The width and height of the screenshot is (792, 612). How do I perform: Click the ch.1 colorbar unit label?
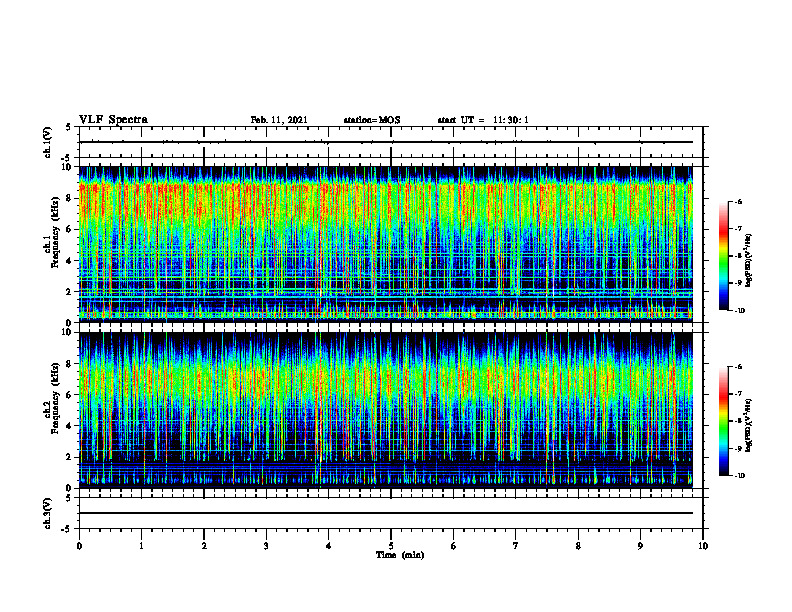click(749, 261)
